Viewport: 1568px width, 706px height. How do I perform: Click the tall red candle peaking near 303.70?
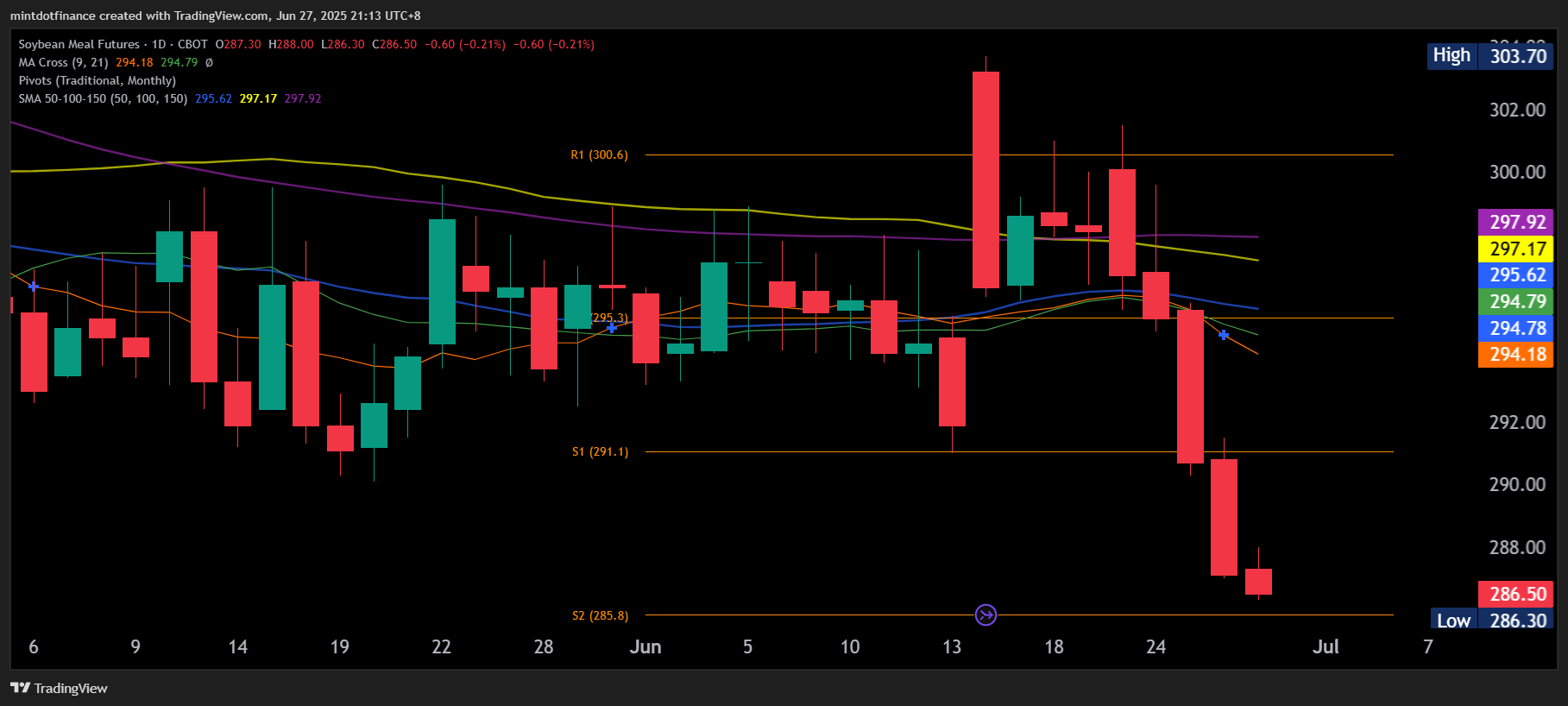pyautogui.click(x=986, y=180)
